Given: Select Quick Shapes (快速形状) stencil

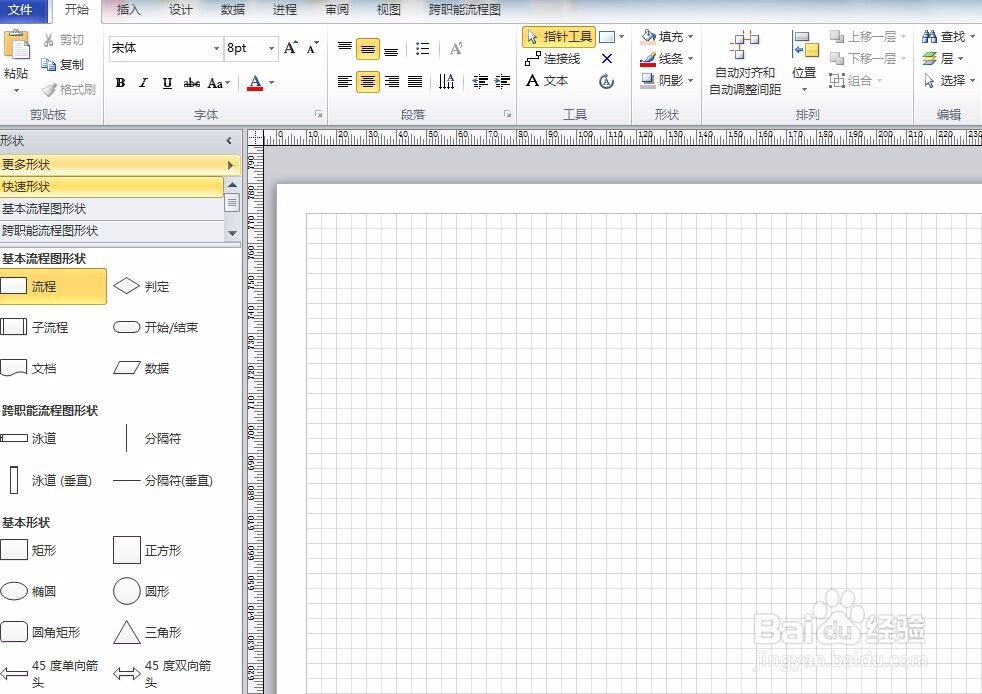Looking at the screenshot, I should point(111,187).
